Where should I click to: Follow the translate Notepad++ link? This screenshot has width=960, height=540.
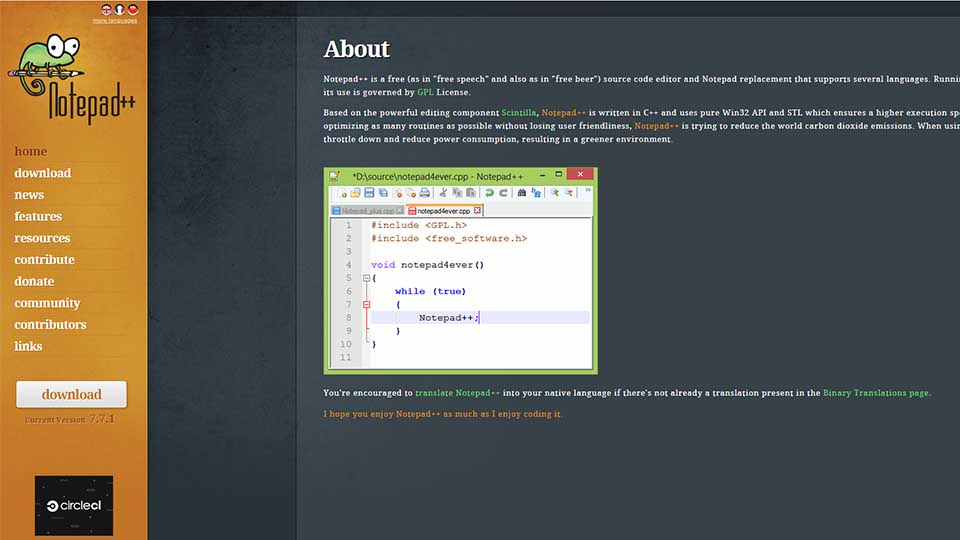point(457,393)
